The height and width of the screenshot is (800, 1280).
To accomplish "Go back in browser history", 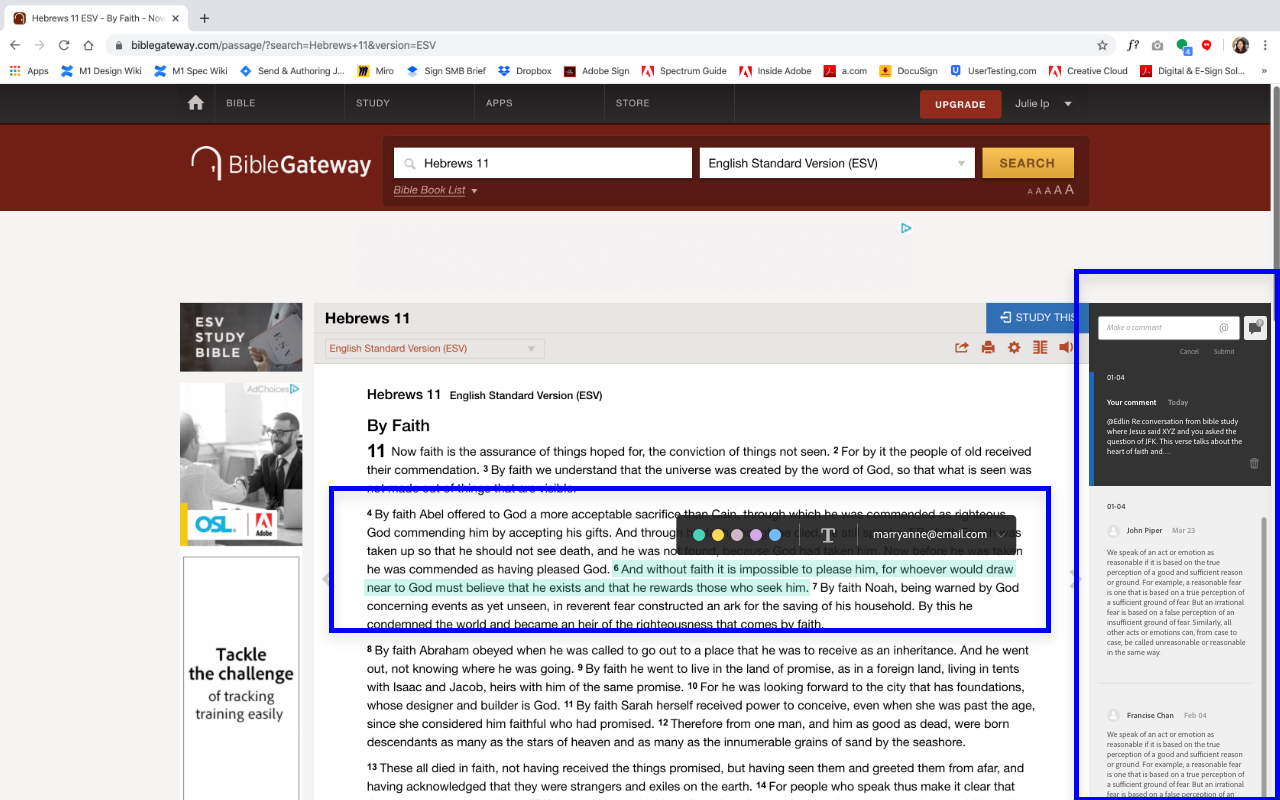I will 15,45.
